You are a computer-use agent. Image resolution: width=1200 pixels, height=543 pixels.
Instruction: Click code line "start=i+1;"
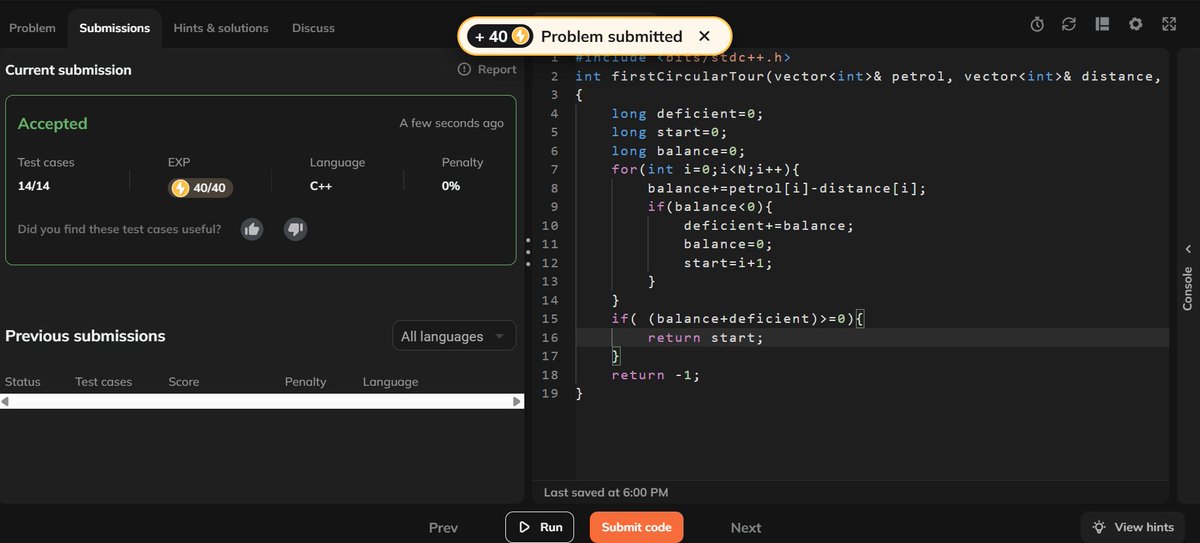point(728,263)
